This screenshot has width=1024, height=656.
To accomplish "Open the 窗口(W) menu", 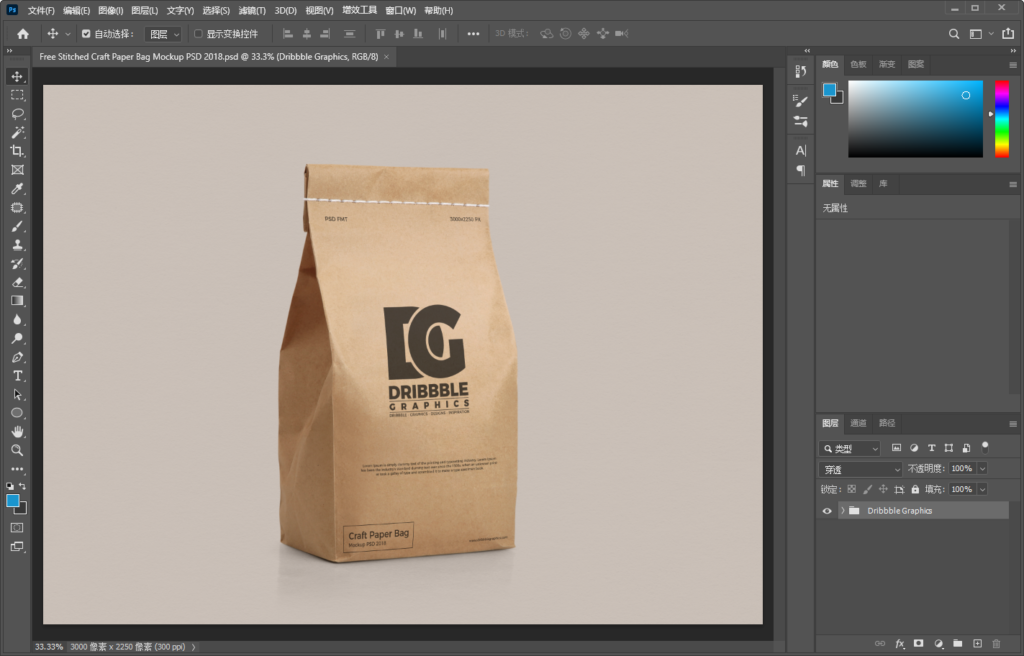I will 400,10.
